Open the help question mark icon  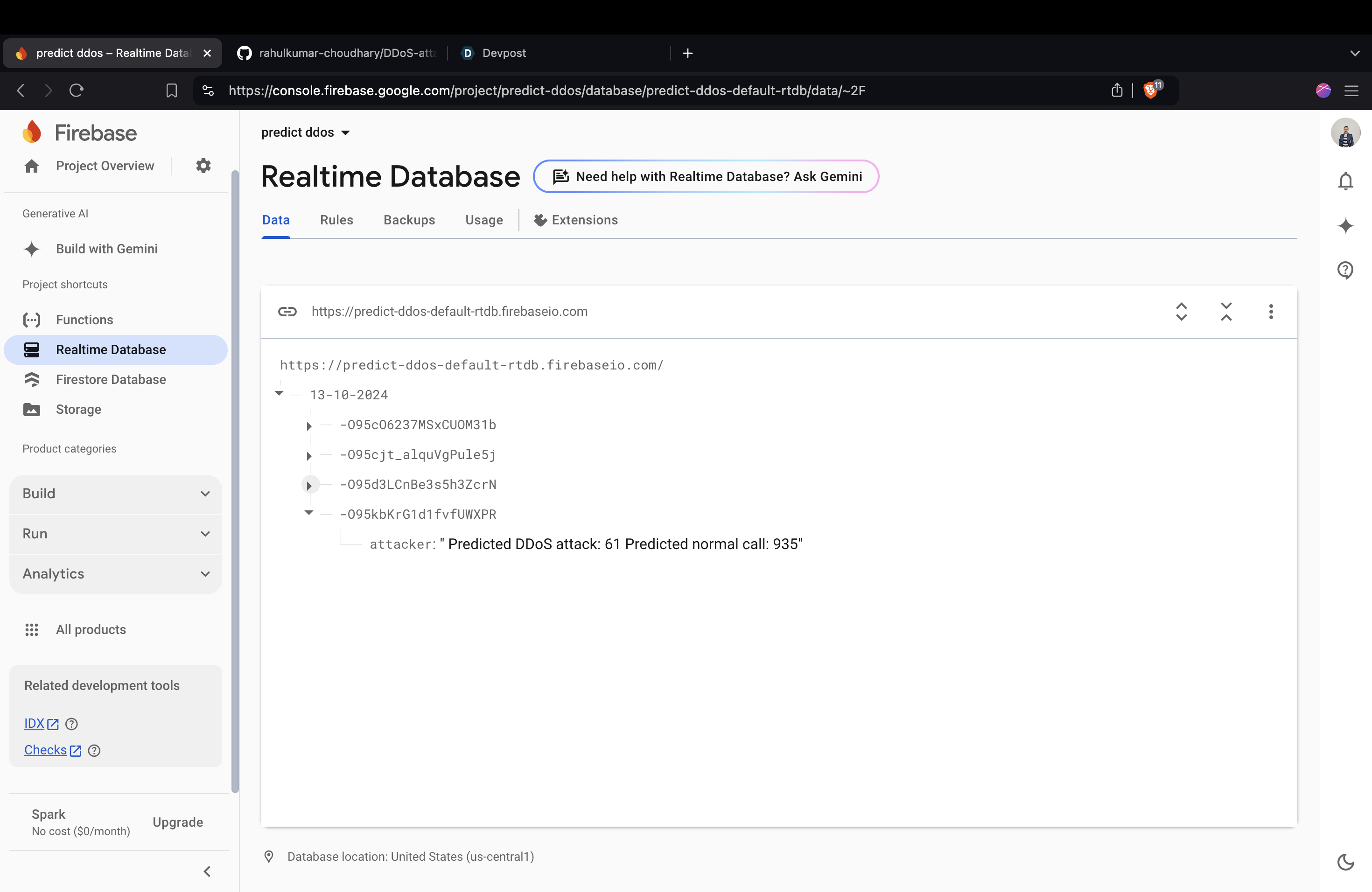(1345, 270)
